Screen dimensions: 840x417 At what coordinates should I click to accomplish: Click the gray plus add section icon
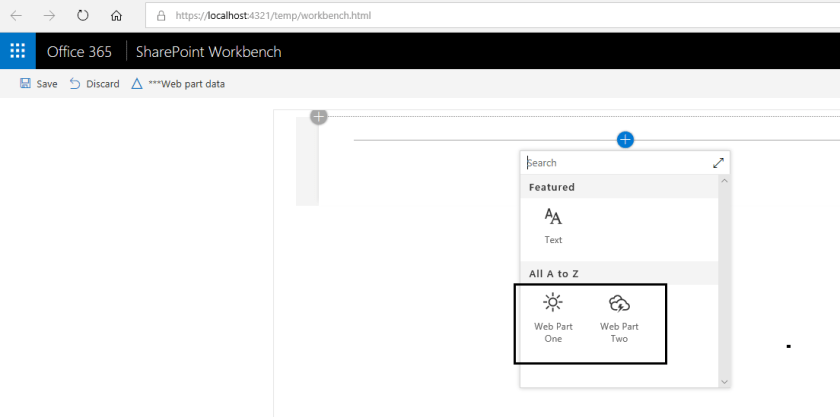click(x=319, y=116)
